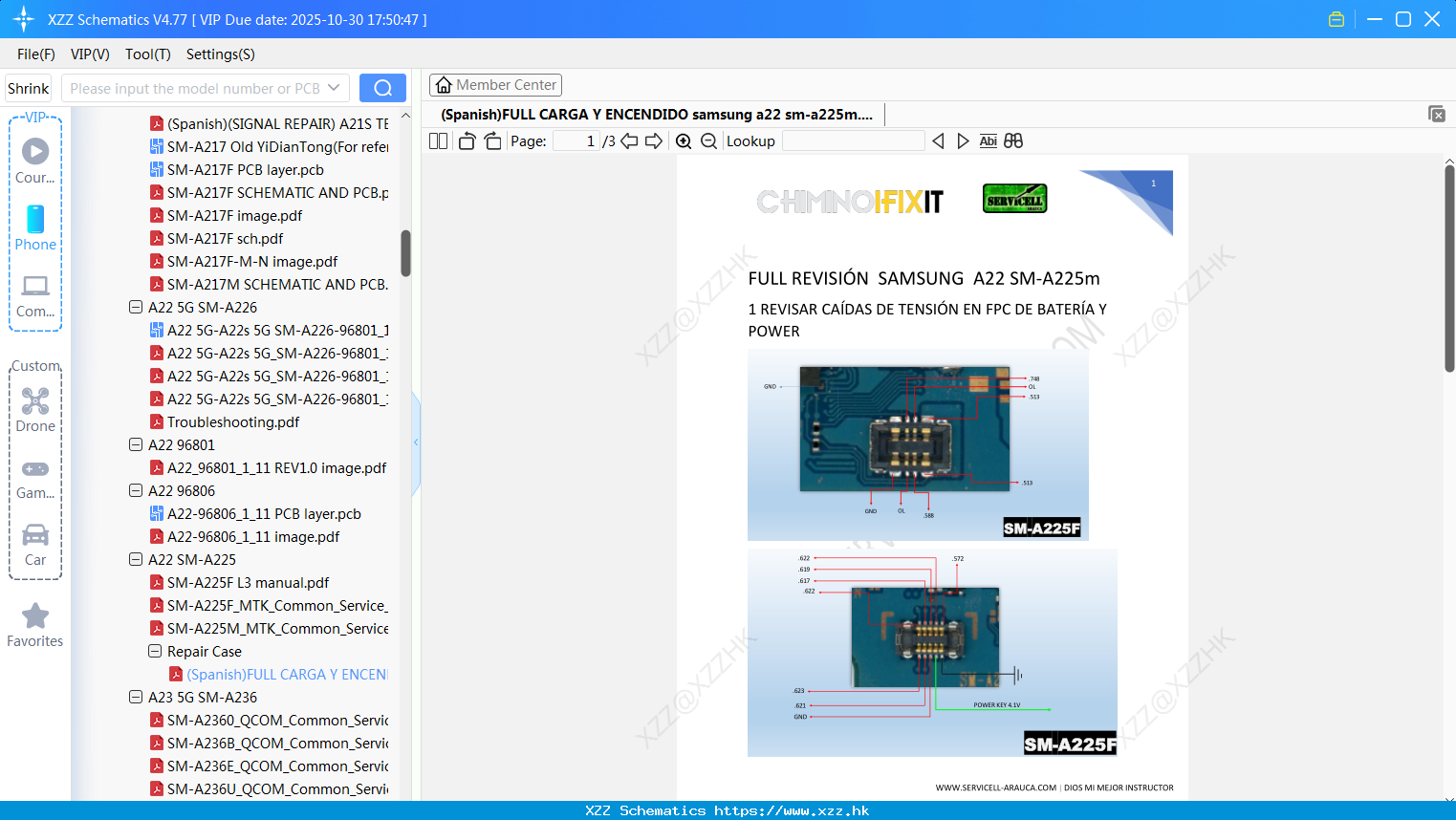Image resolution: width=1456 pixels, height=820 pixels.
Task: Open SM-A217F-M-N image.pdf
Action: coord(252,261)
